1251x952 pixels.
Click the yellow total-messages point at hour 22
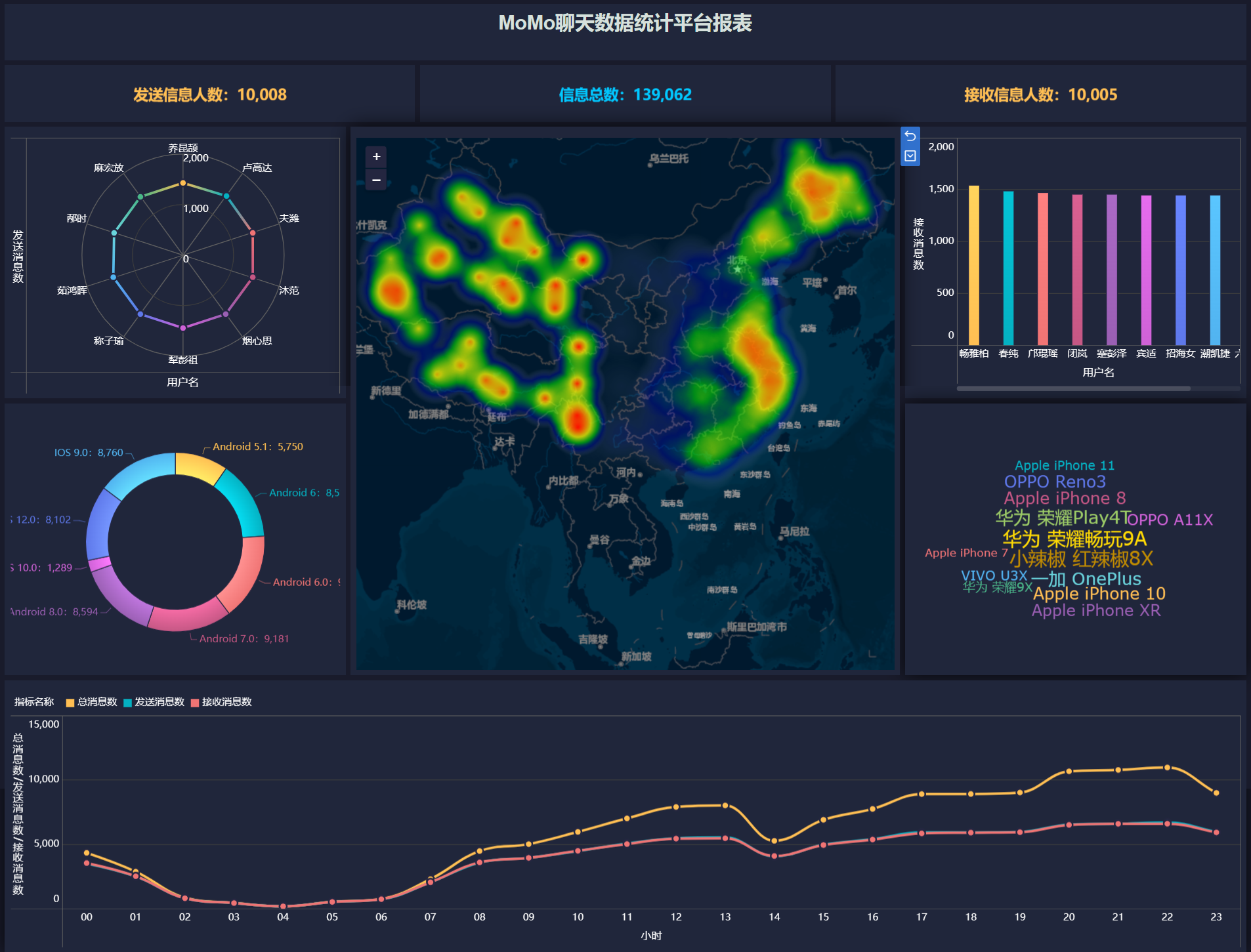pos(1167,768)
